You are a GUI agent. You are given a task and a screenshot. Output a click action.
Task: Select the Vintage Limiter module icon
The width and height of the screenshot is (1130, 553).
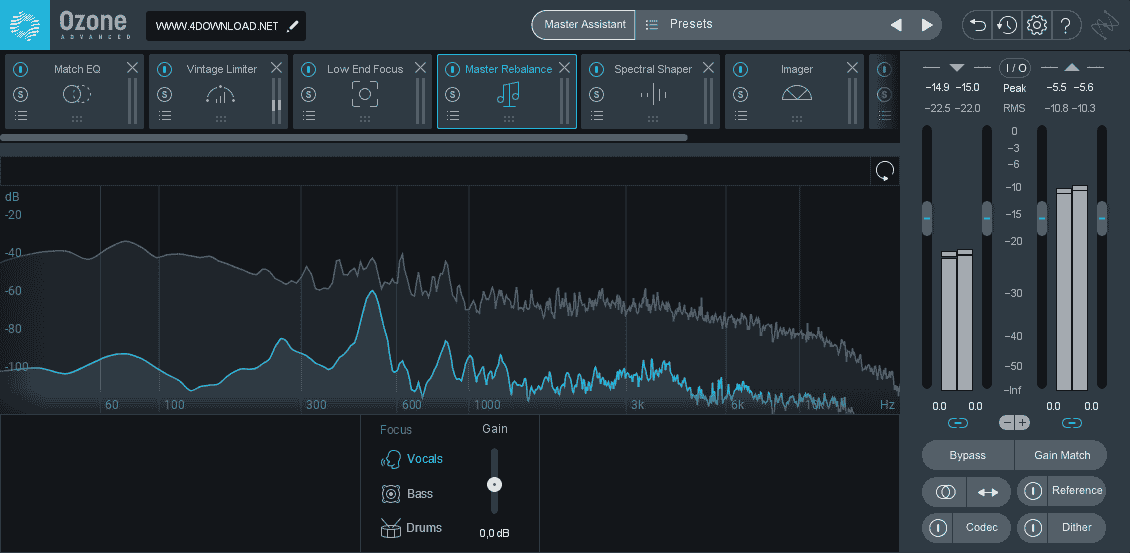pyautogui.click(x=221, y=94)
